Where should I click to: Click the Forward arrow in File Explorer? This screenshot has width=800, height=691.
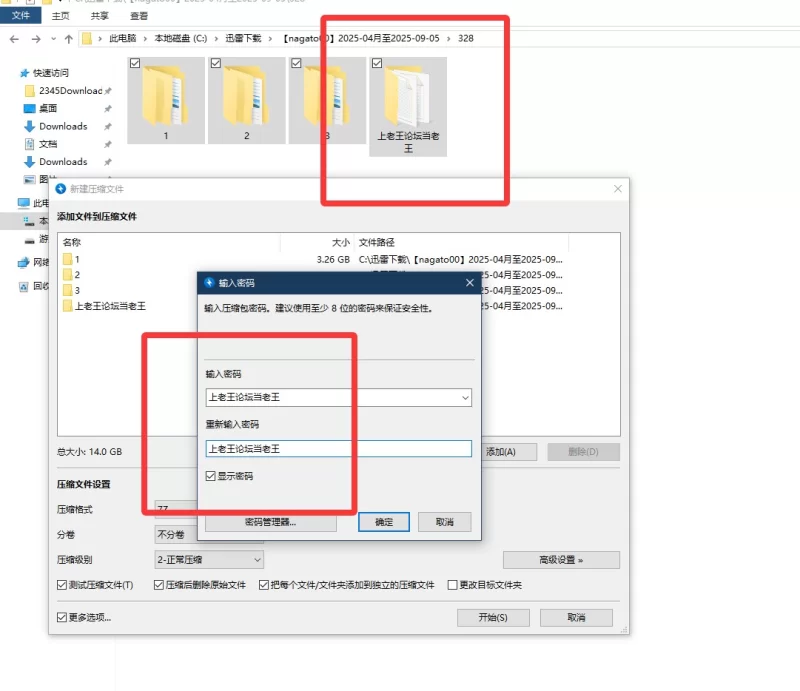(x=36, y=39)
